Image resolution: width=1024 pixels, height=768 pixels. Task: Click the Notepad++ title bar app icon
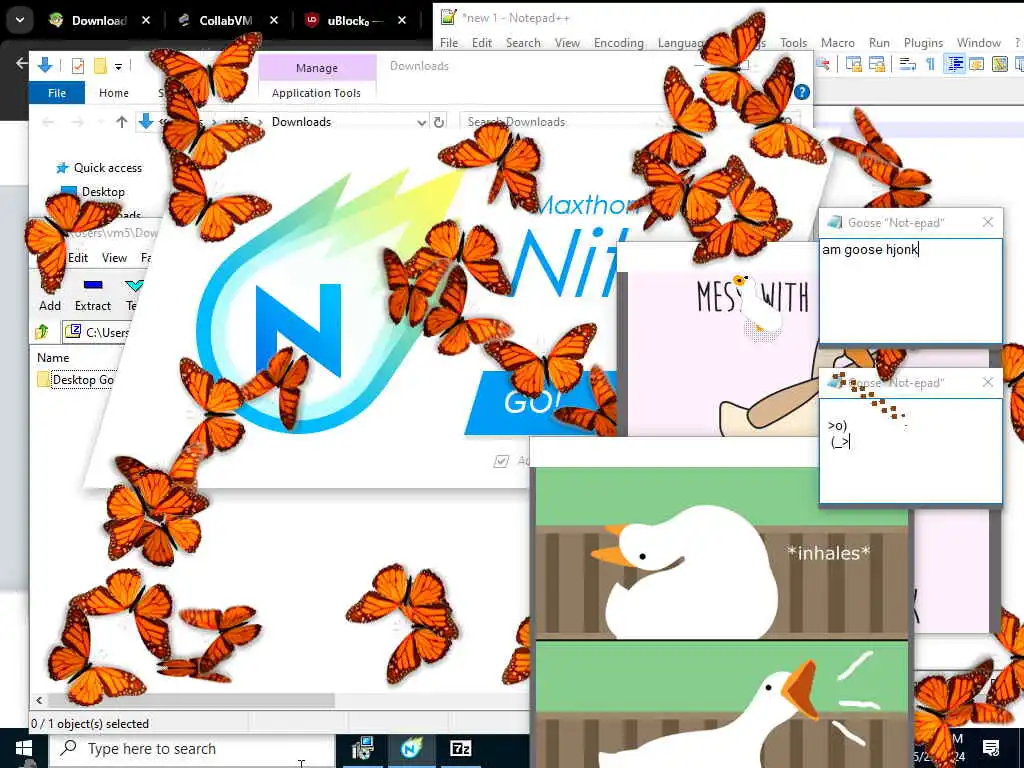(448, 18)
